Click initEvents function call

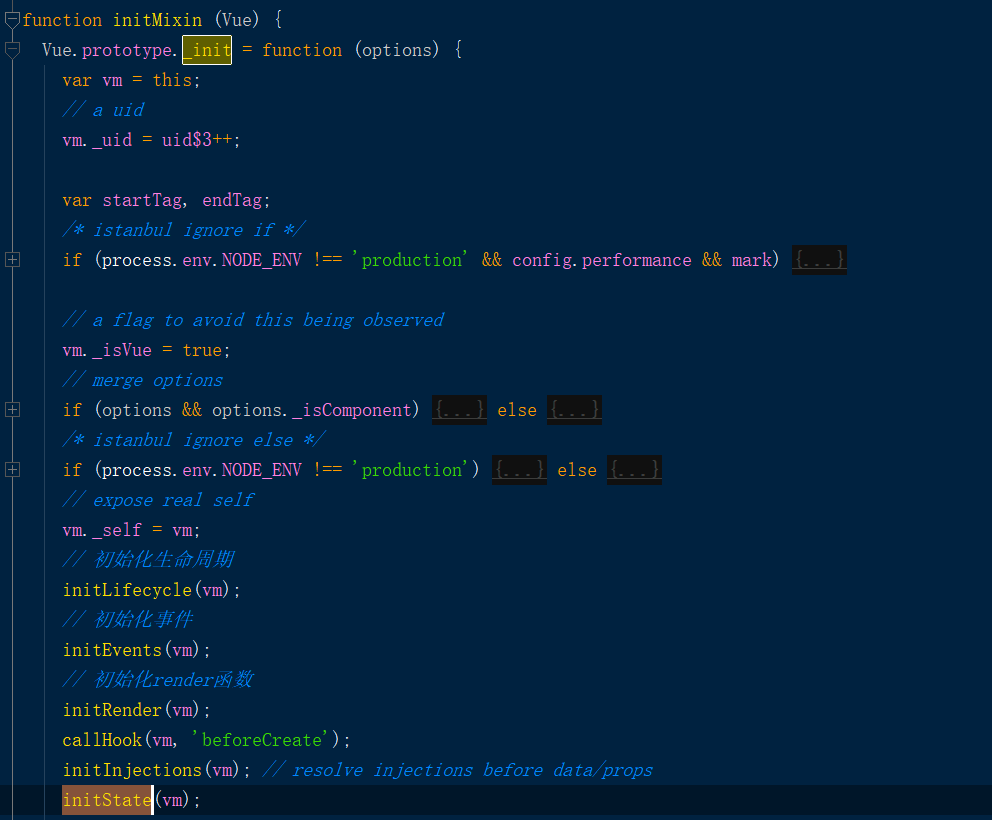113,650
